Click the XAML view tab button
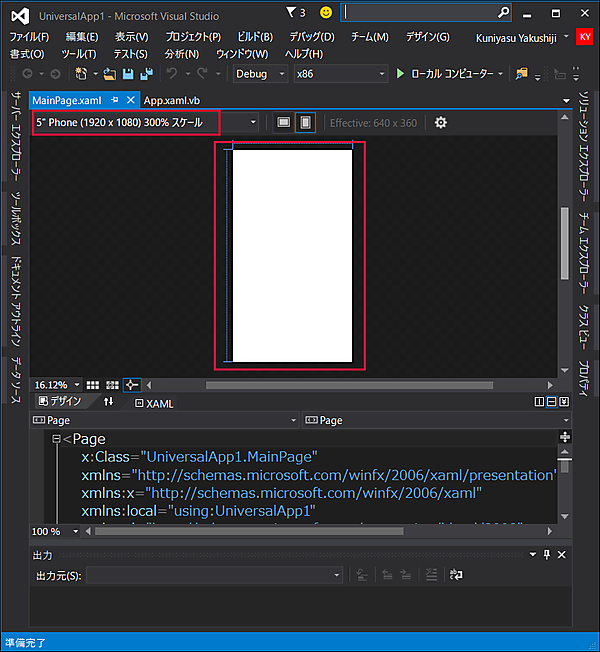Screen dimensions: 600x652 (154, 403)
